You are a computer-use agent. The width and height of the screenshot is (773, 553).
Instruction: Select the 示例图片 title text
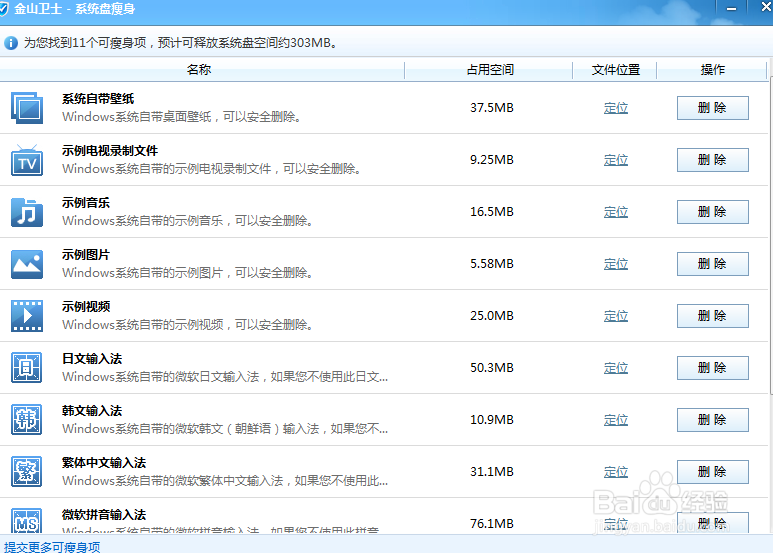(x=86, y=255)
